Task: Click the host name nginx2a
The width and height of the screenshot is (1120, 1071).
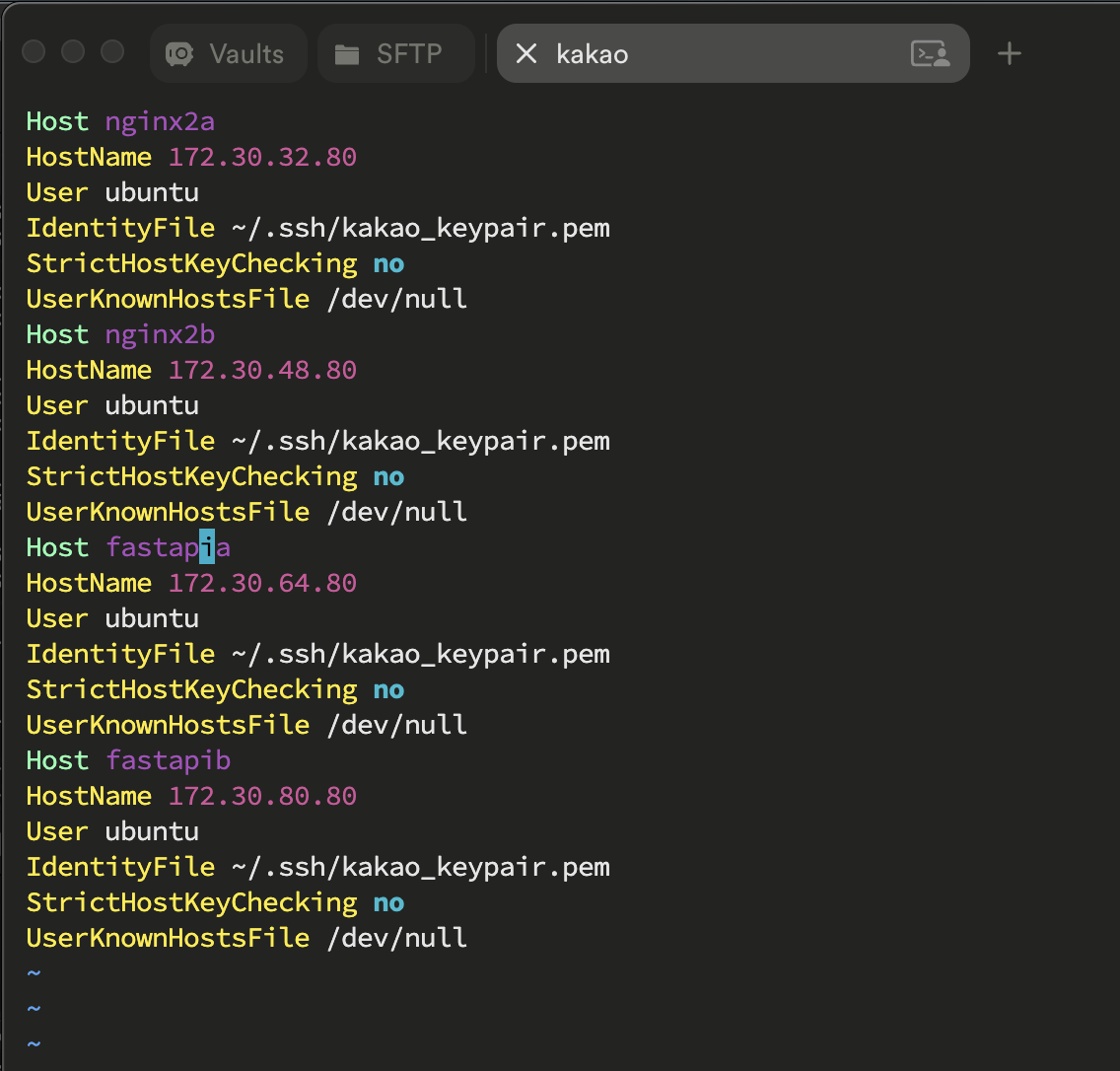Action: coord(160,121)
